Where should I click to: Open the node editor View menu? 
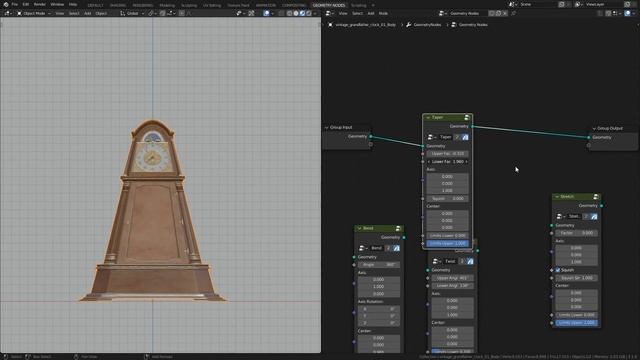(343, 13)
